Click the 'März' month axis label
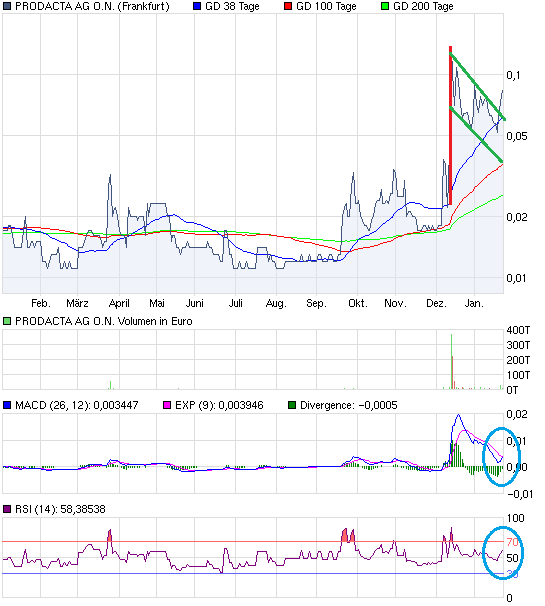The image size is (545, 606). tap(77, 303)
